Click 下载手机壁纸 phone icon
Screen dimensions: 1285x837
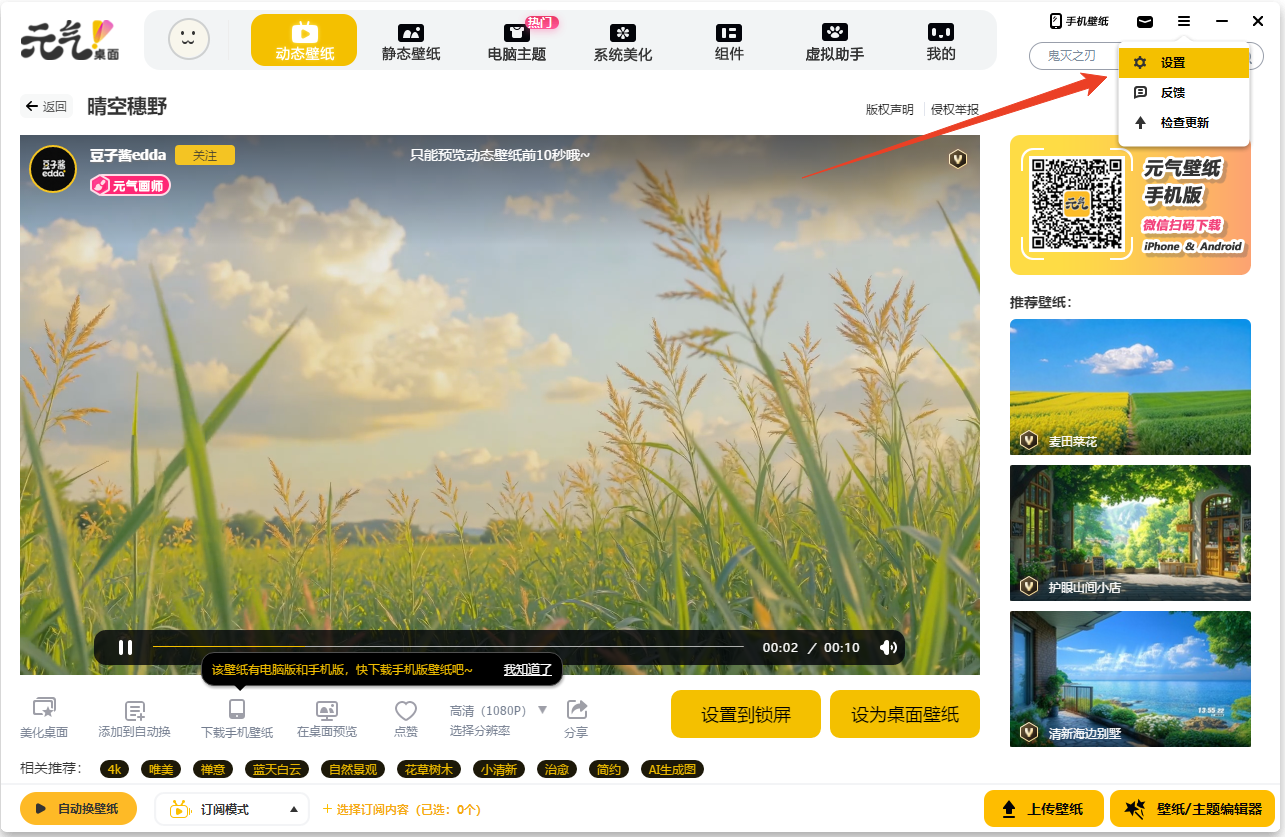click(x=237, y=710)
